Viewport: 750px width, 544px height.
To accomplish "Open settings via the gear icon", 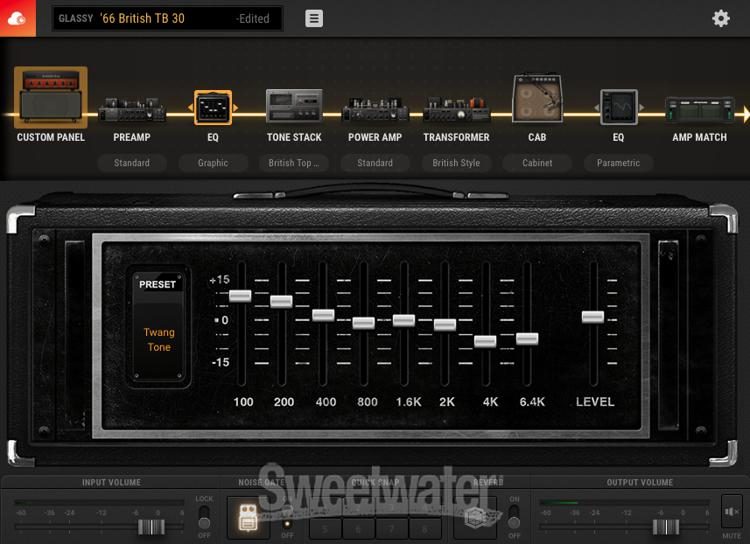I will 721,19.
